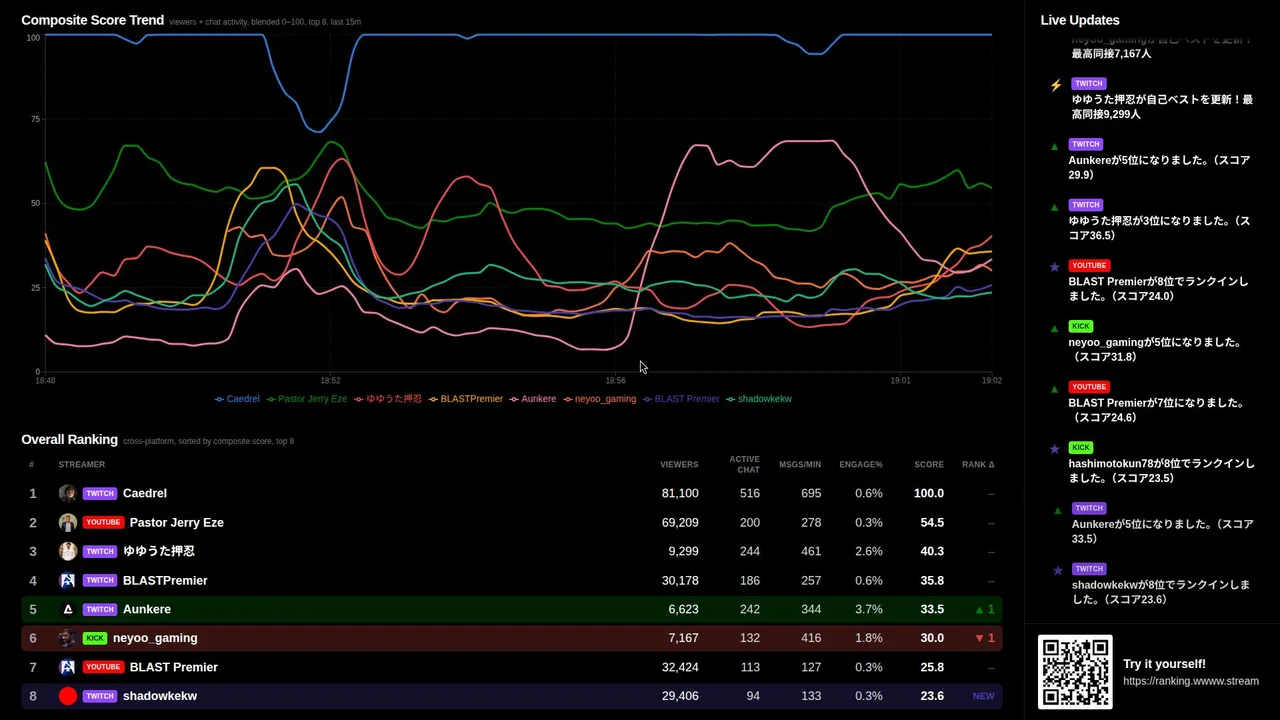This screenshot has width=1280, height=720.
Task: Toggle the BLASTPremier legend entry
Action: click(465, 399)
